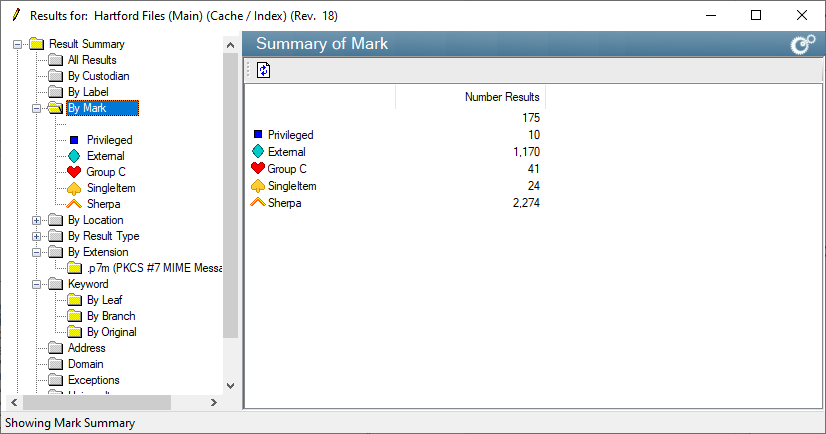This screenshot has height=434, width=826.
Task: Select the teal diamond External mark in tree
Action: pos(105,156)
